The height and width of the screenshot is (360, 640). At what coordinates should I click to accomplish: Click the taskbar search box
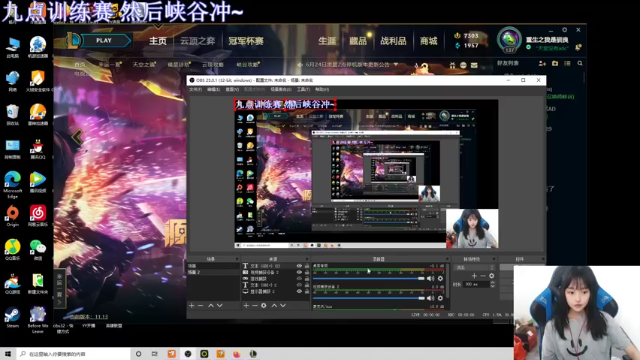coord(73,354)
